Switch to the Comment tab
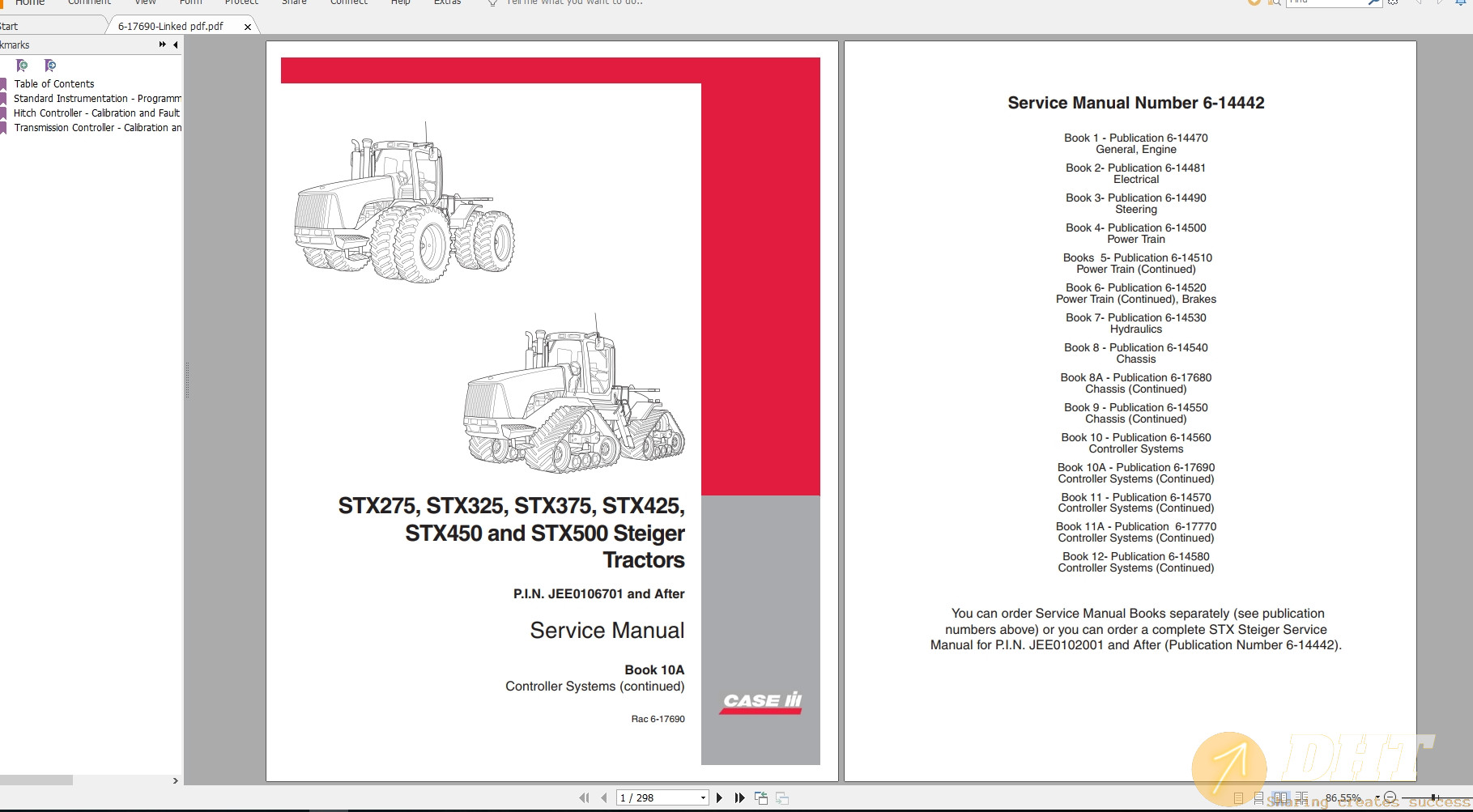The image size is (1473, 812). pos(89,2)
